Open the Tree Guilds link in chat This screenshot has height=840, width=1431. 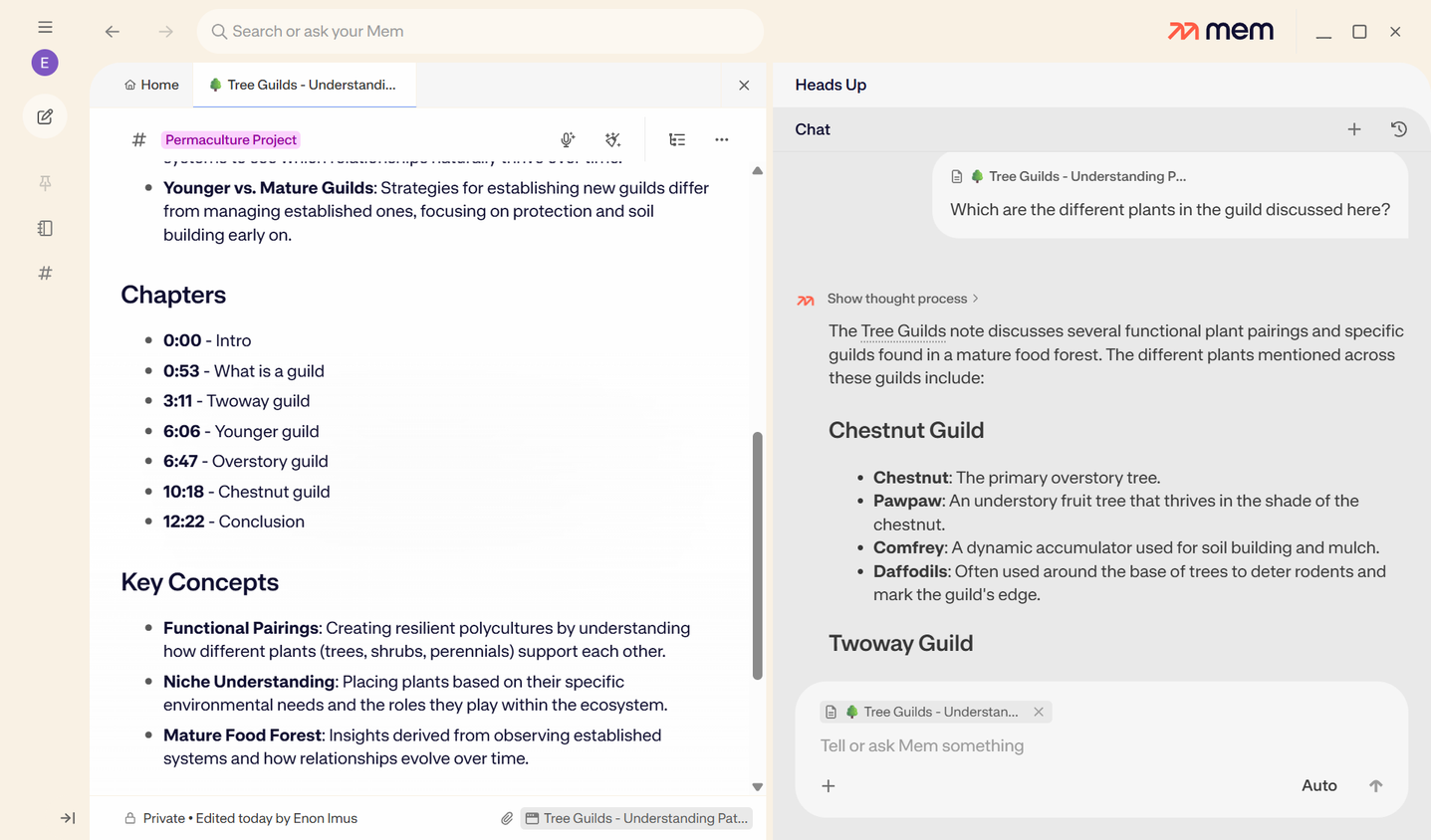[x=903, y=331]
